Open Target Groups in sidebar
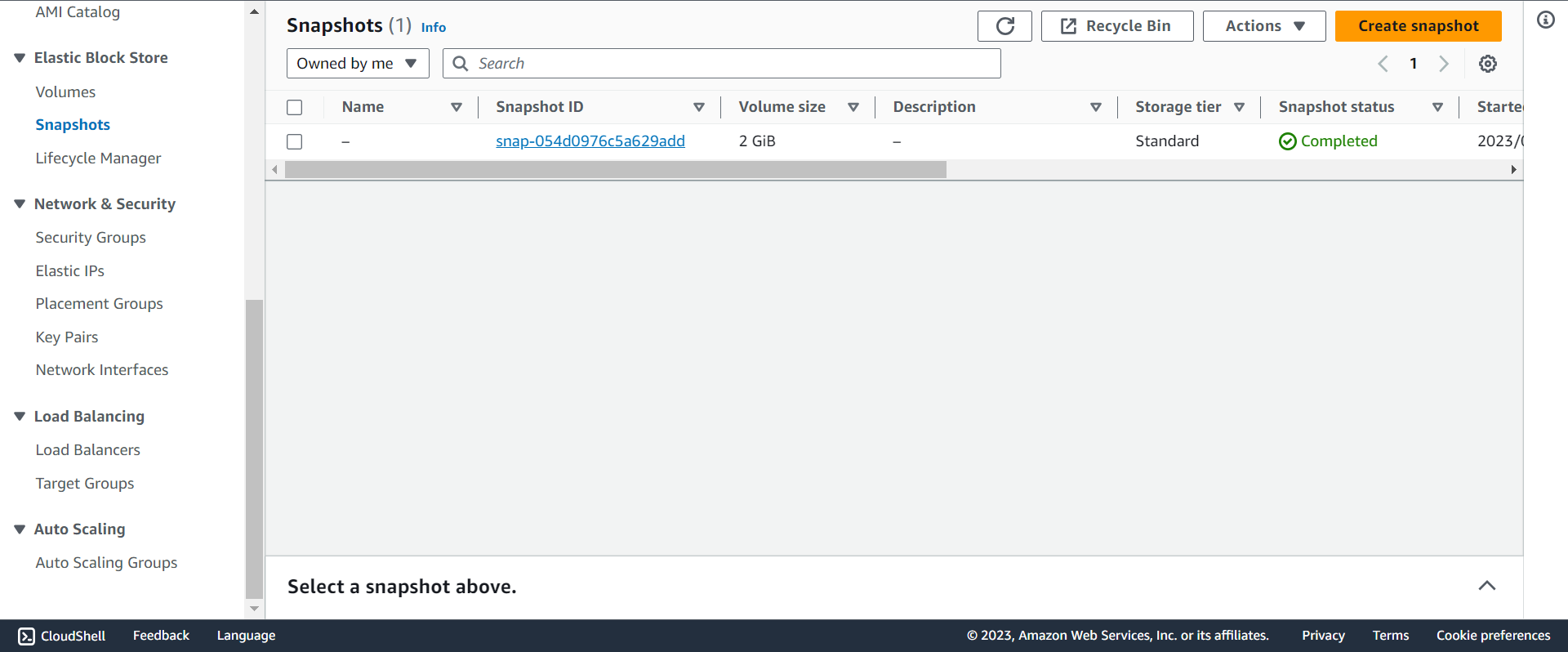 point(84,484)
